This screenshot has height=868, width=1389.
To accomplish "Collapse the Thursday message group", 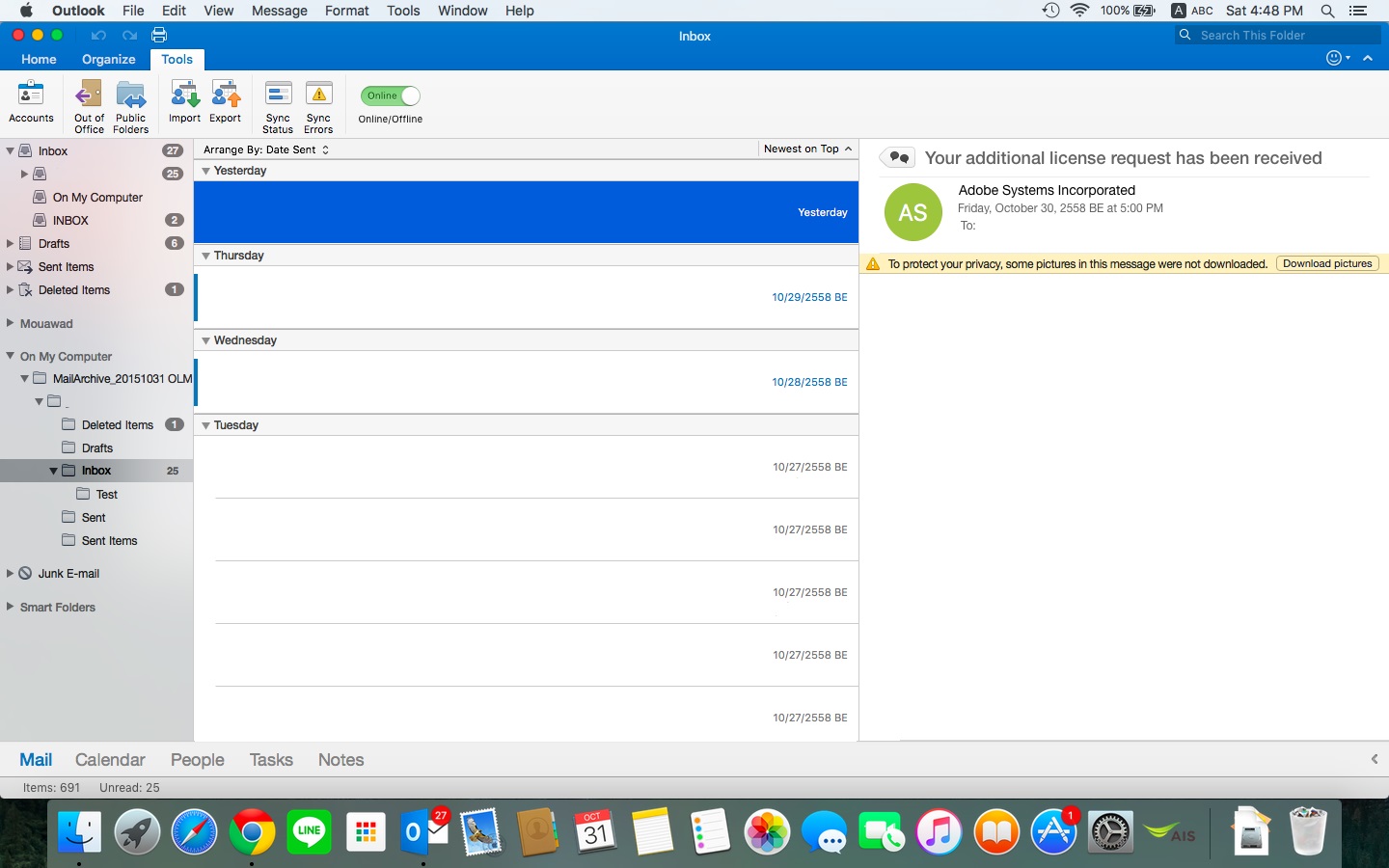I will 205,256.
